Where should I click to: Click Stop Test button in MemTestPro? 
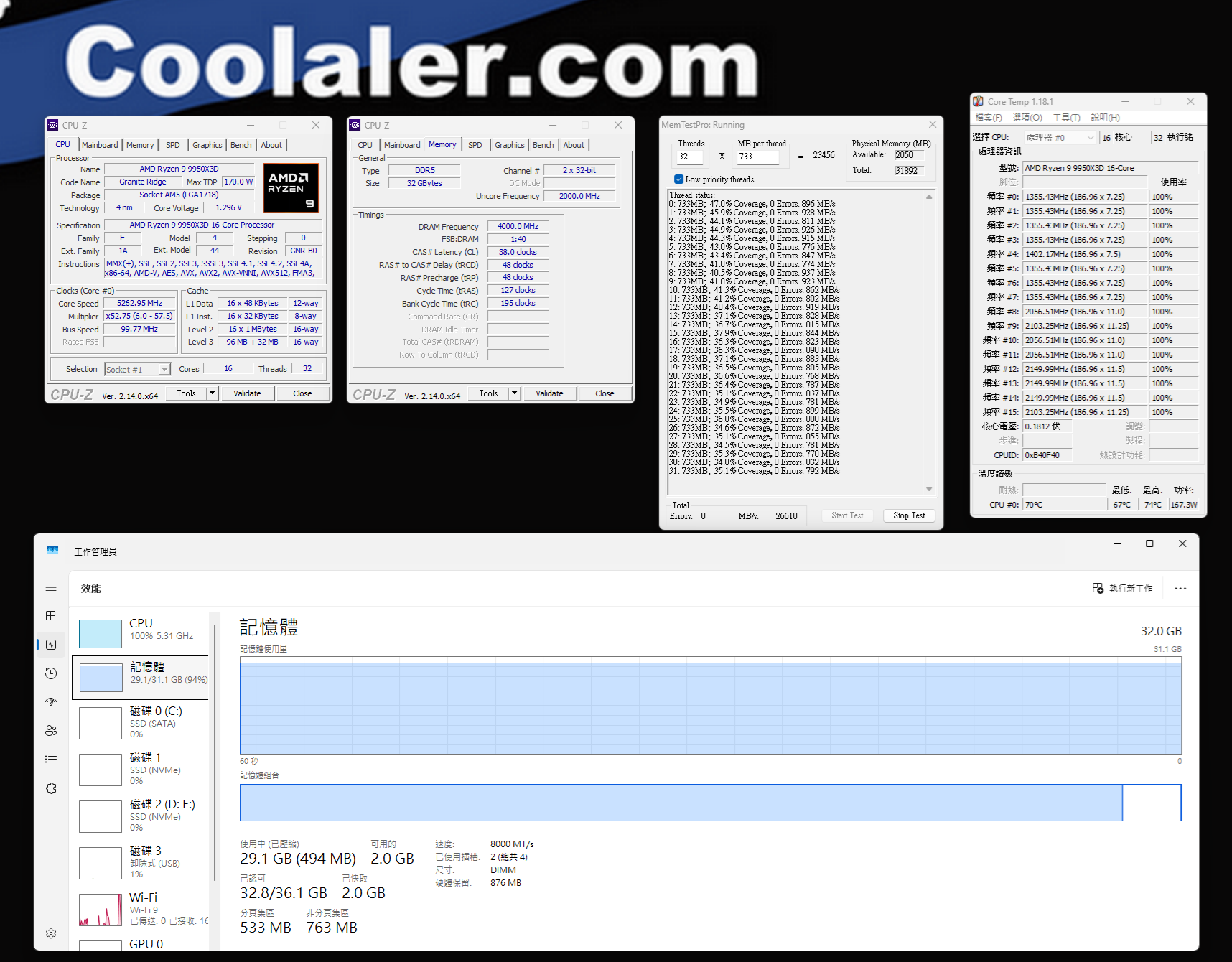909,515
